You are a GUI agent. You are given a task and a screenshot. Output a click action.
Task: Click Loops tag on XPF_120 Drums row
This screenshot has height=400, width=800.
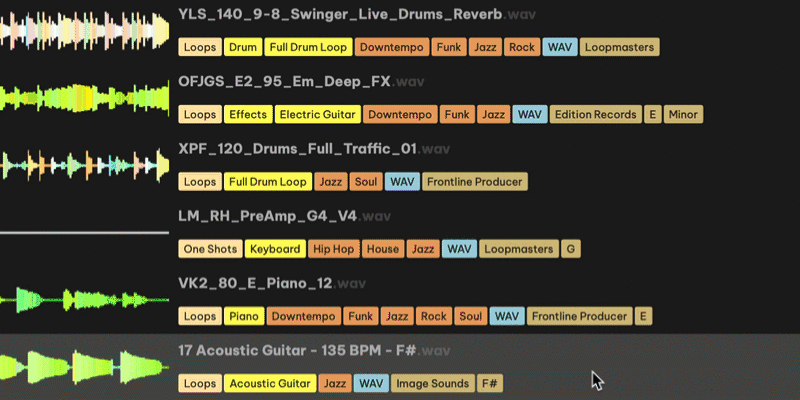(200, 182)
